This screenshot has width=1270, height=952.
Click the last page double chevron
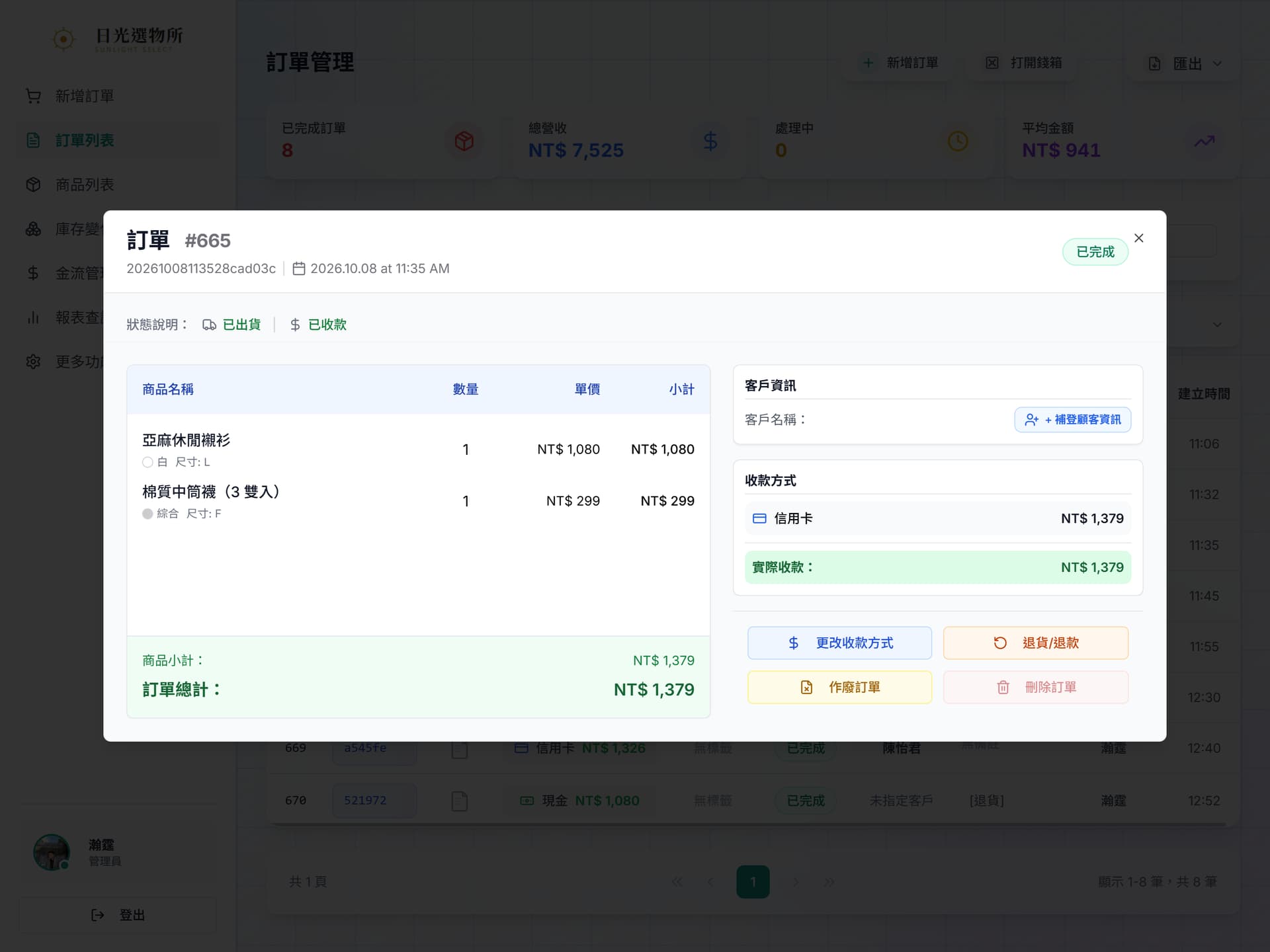[x=829, y=881]
